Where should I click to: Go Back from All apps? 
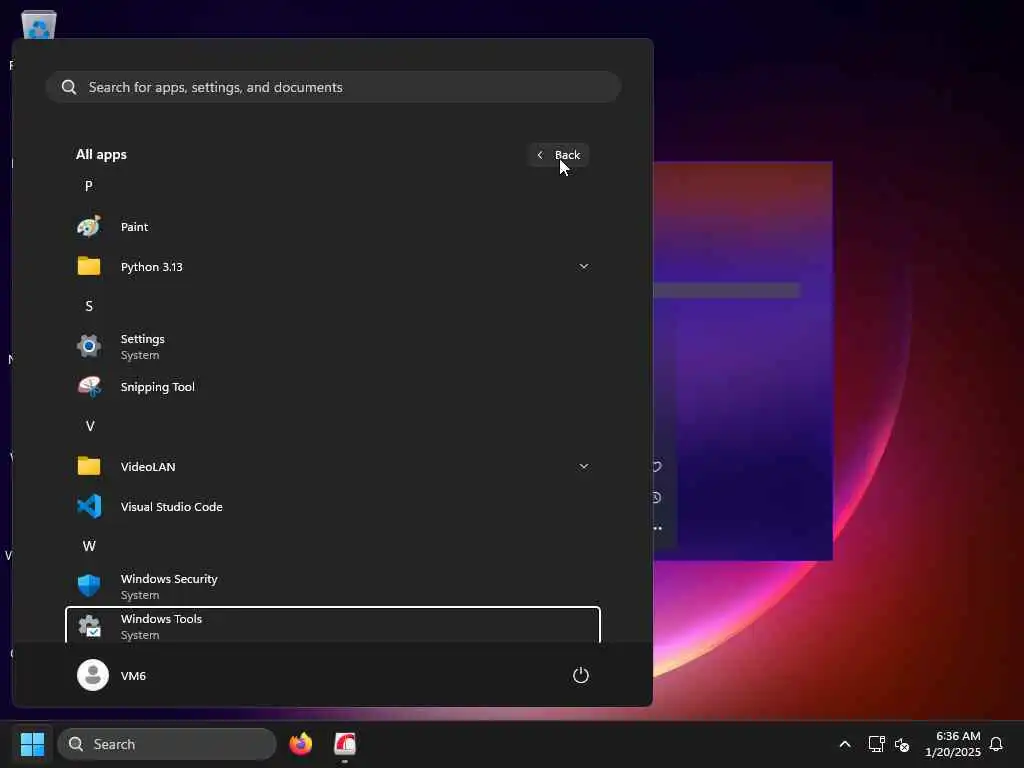[559, 155]
